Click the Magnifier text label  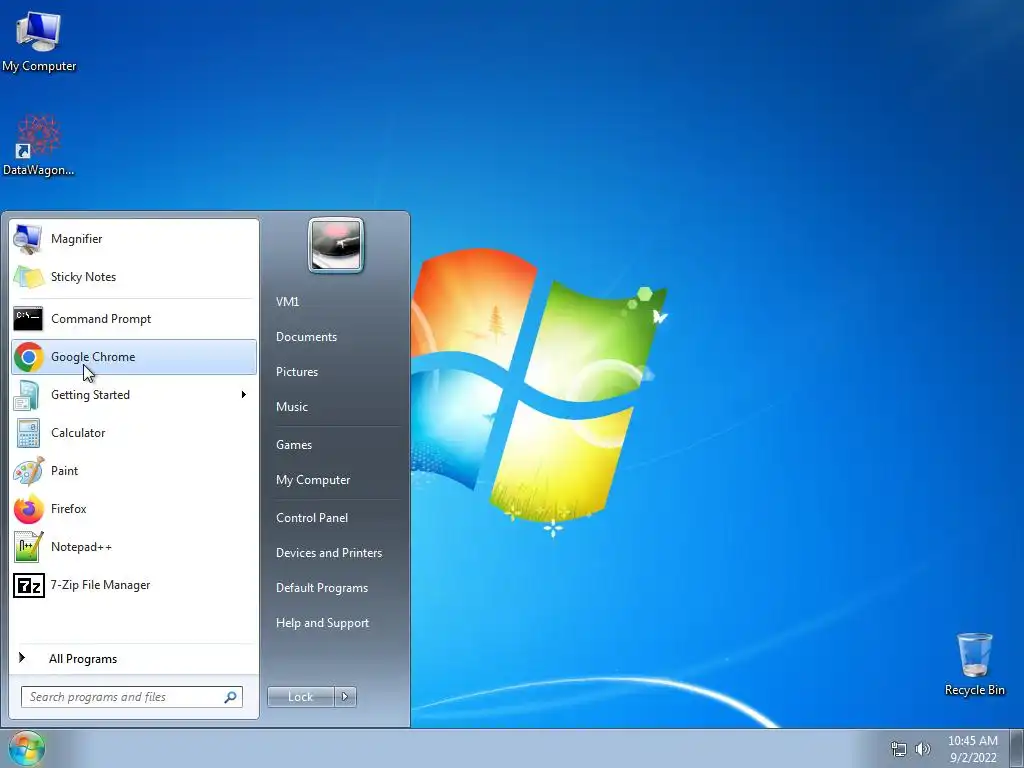click(76, 239)
